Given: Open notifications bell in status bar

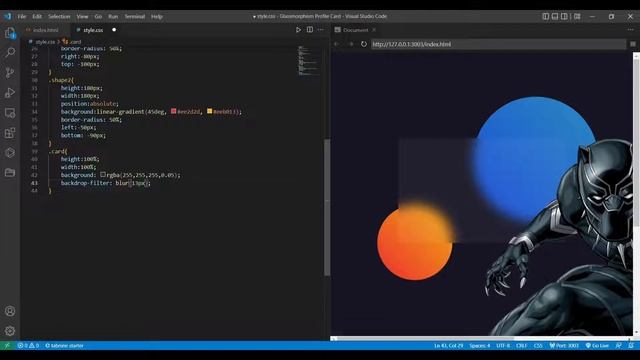Looking at the screenshot, I should [631, 345].
